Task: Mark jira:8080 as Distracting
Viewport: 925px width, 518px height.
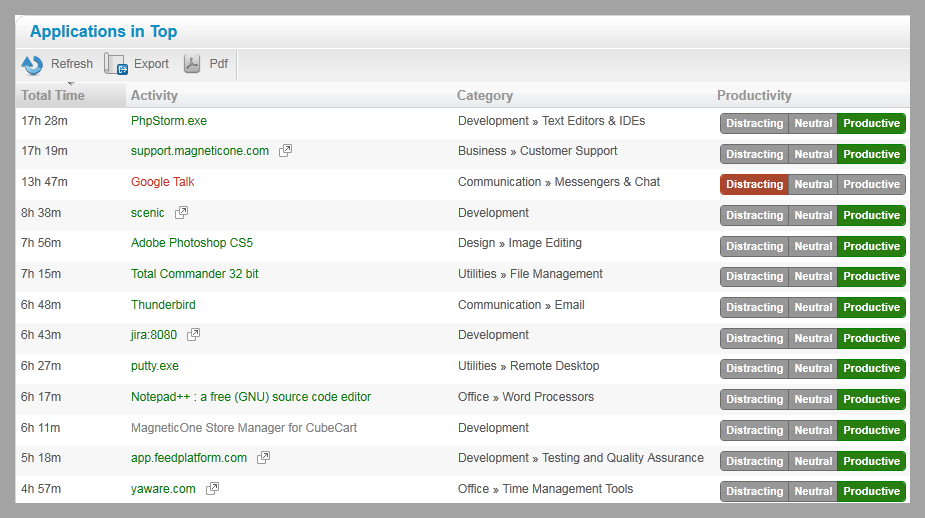Action: tap(755, 338)
